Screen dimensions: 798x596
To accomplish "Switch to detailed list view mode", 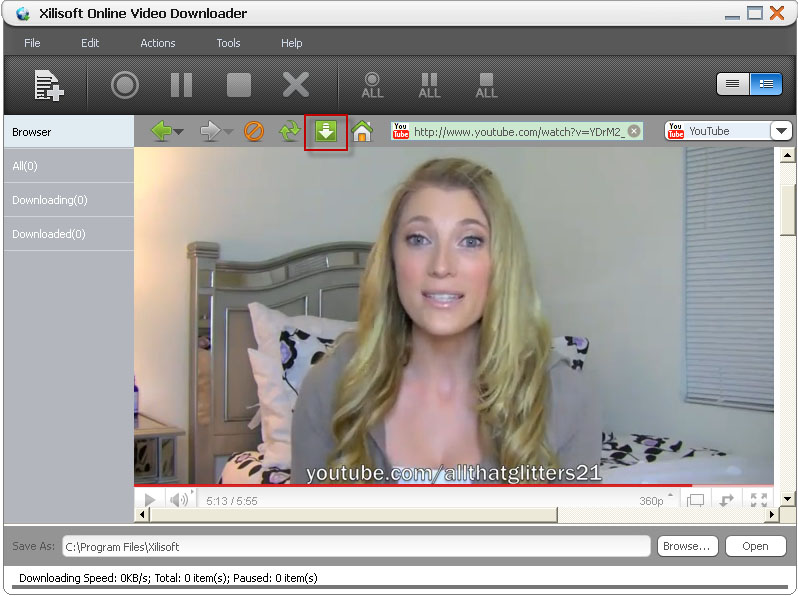I will coord(765,84).
